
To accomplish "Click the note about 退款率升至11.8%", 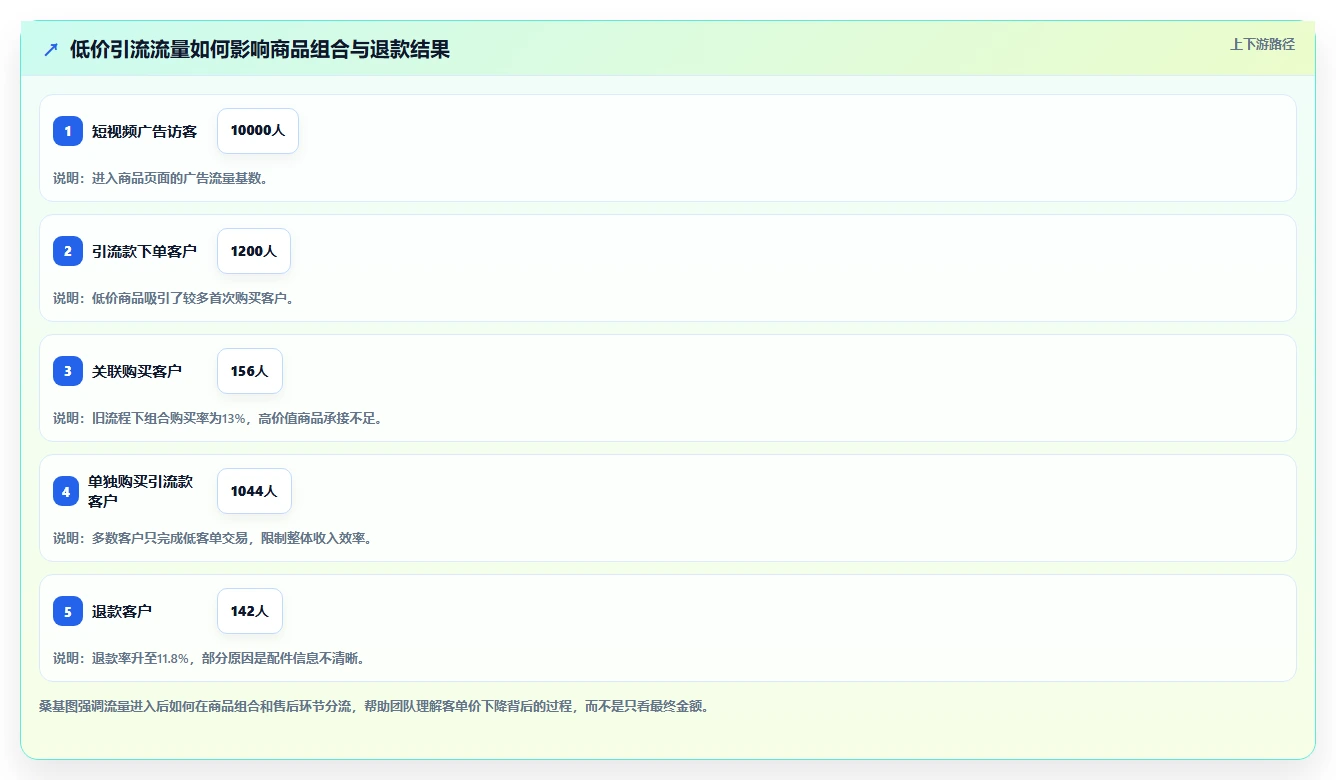I will [209, 658].
